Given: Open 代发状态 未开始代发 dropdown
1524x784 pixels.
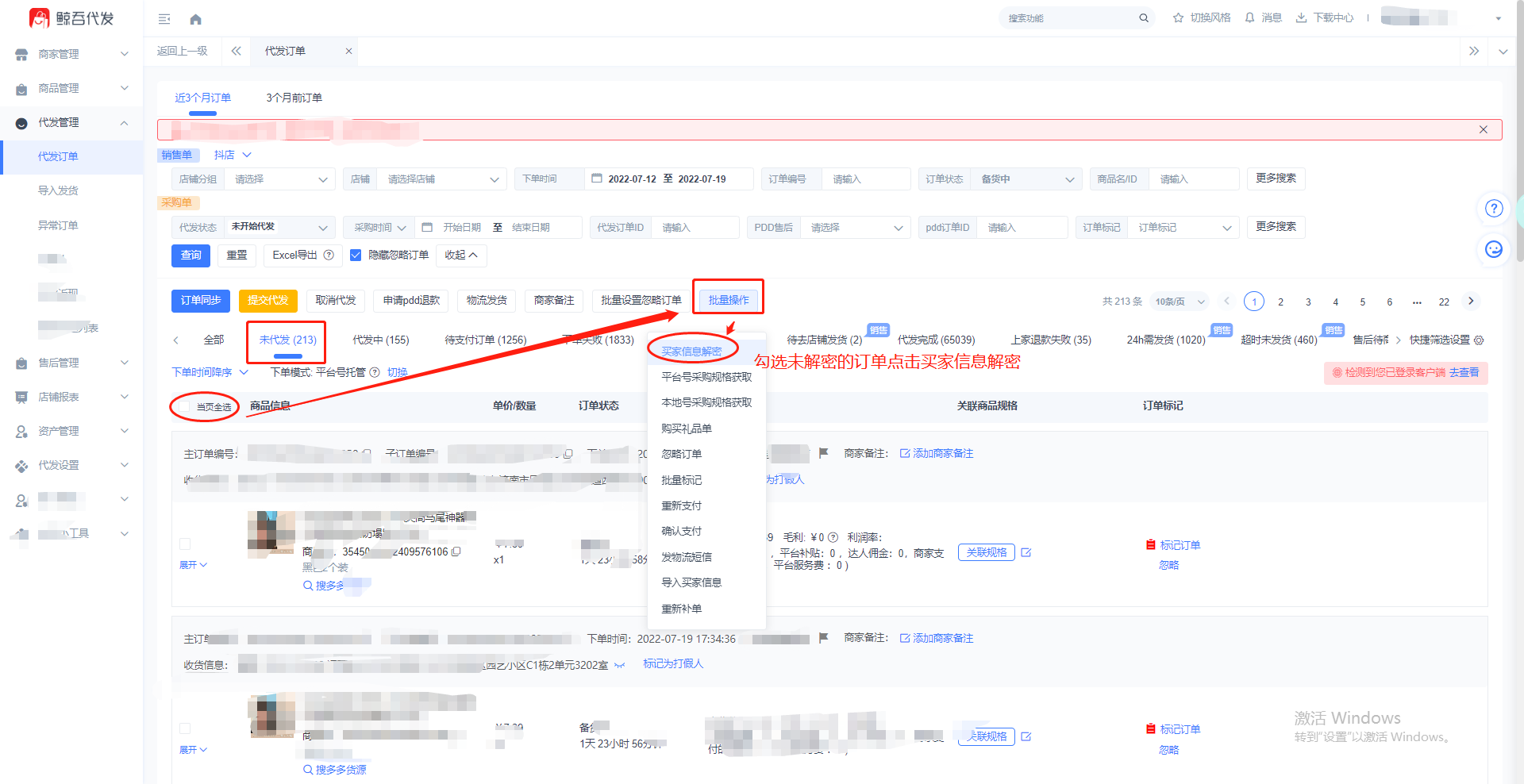Looking at the screenshot, I should tap(279, 228).
